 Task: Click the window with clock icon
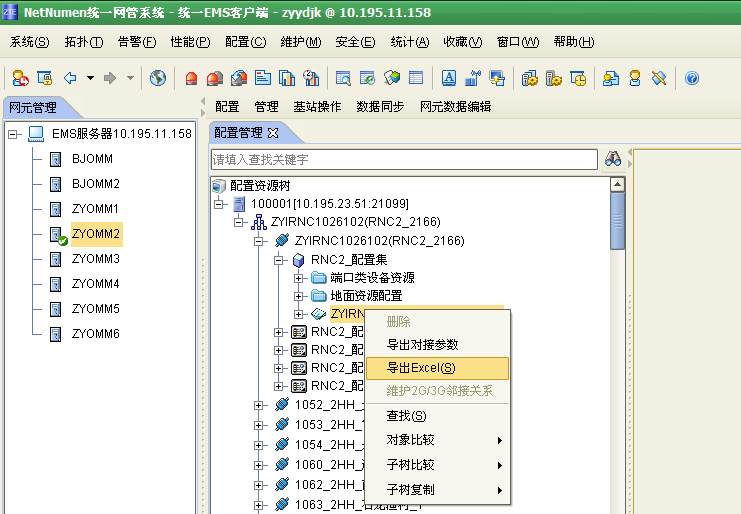578,78
